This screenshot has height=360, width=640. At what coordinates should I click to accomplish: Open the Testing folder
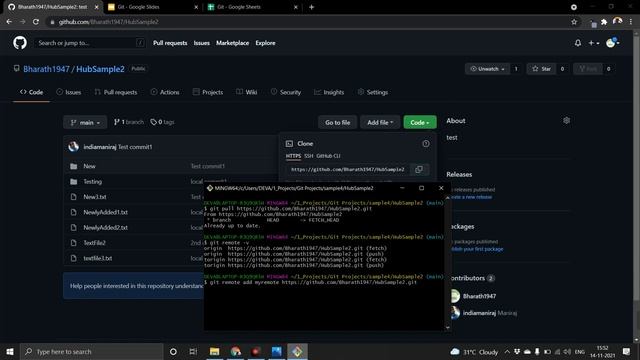92,182
